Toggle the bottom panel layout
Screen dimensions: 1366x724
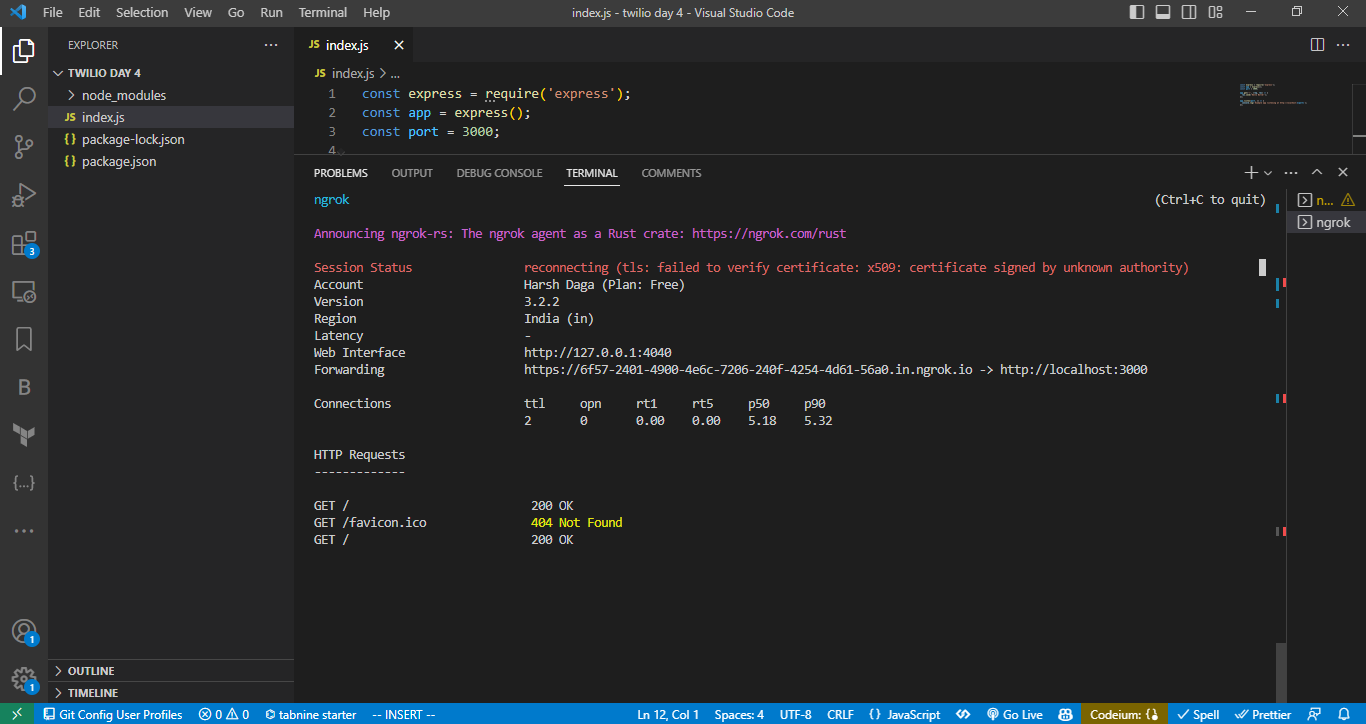coord(1163,12)
